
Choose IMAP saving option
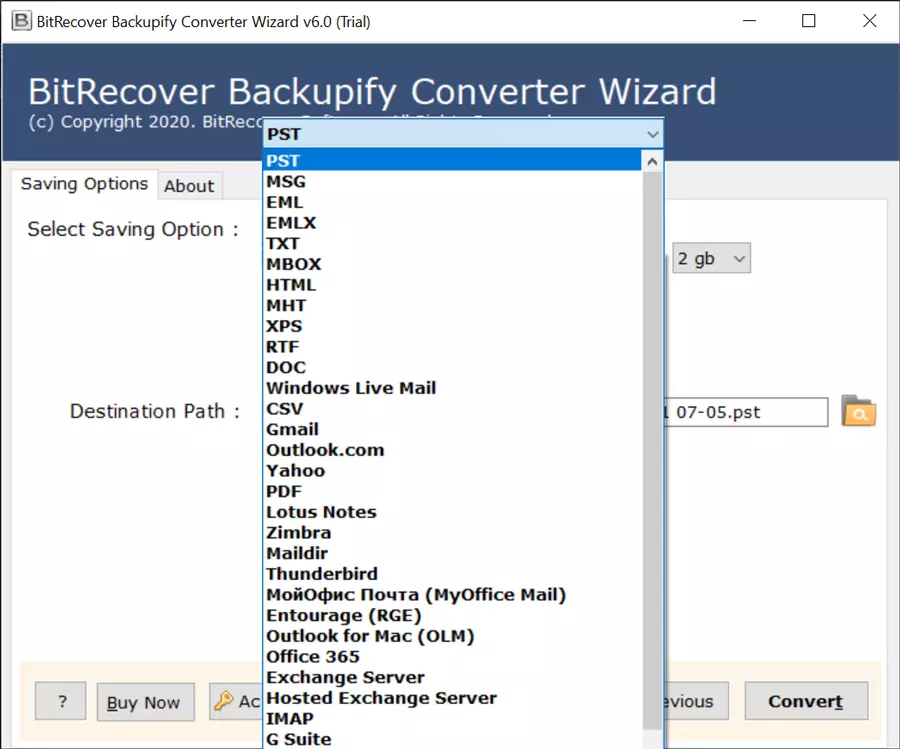click(452, 719)
